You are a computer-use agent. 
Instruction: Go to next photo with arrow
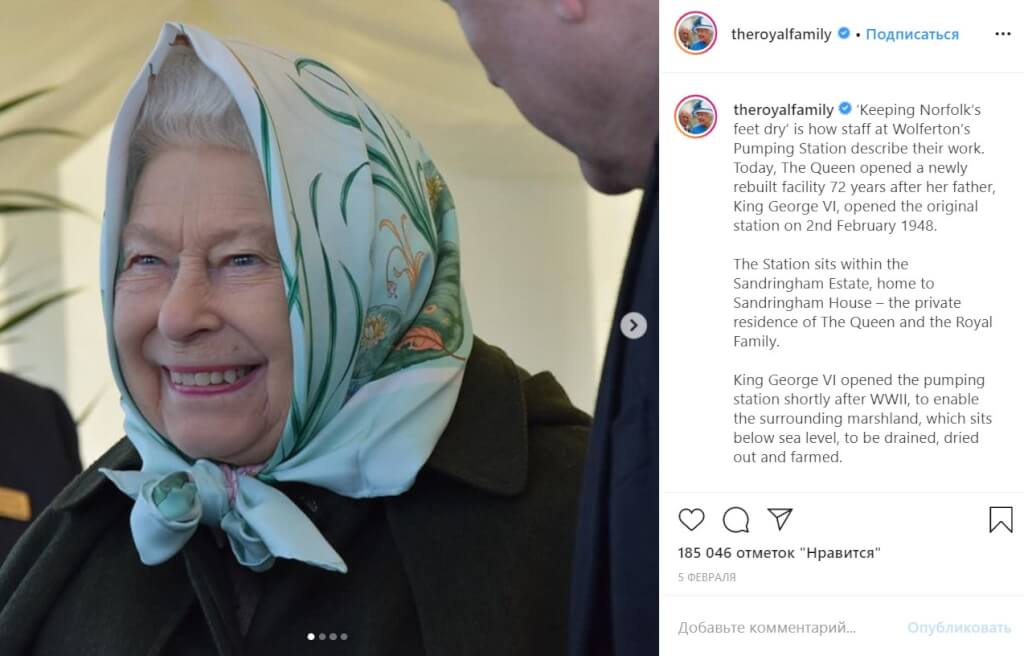point(633,325)
